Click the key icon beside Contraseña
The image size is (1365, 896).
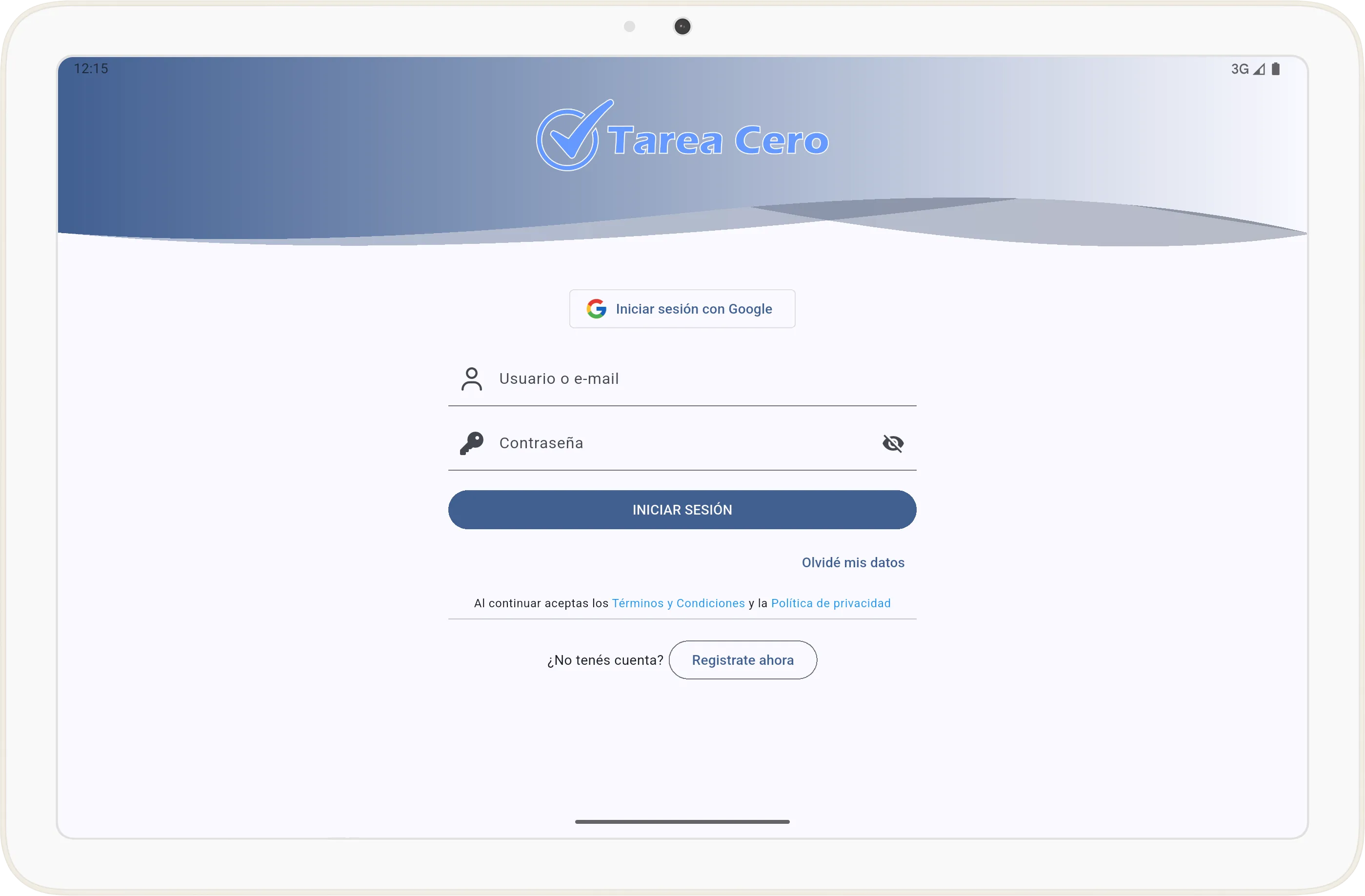tap(471, 443)
